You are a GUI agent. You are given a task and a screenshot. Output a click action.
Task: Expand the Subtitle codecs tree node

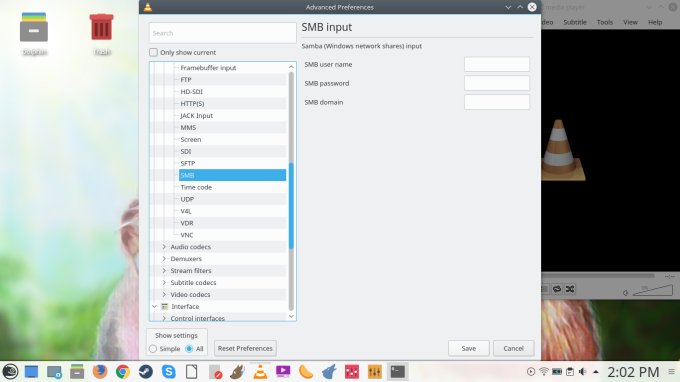pyautogui.click(x=164, y=283)
